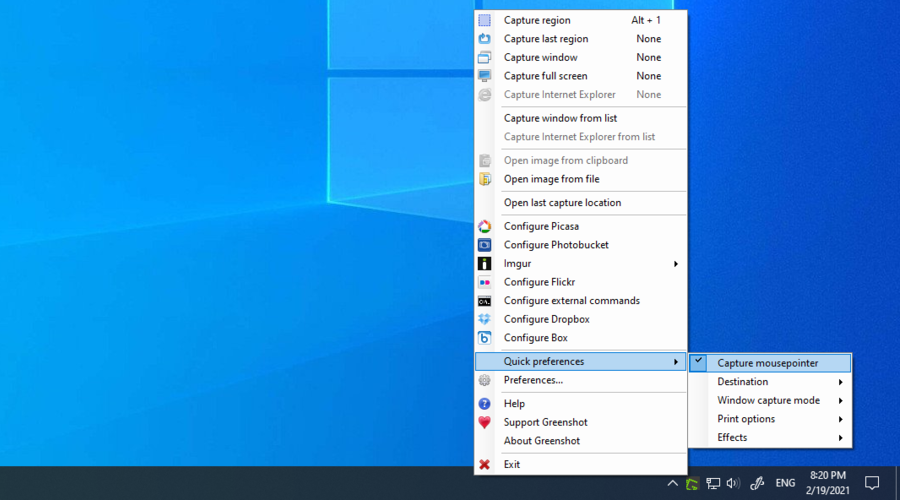900x500 pixels.
Task: Choose Open last capture location
Action: coord(580,203)
